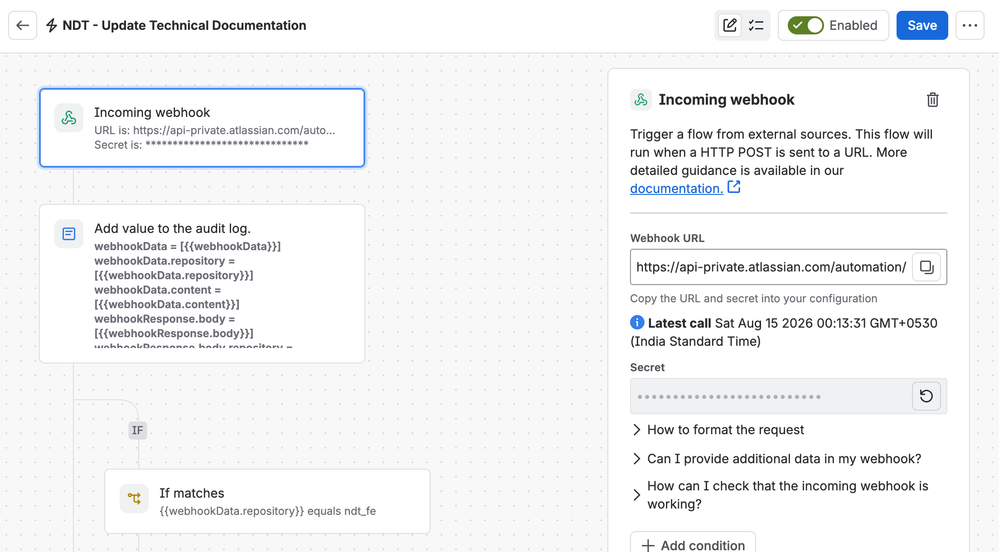Click into the masked Secret field
The image size is (999, 552).
coord(771,396)
